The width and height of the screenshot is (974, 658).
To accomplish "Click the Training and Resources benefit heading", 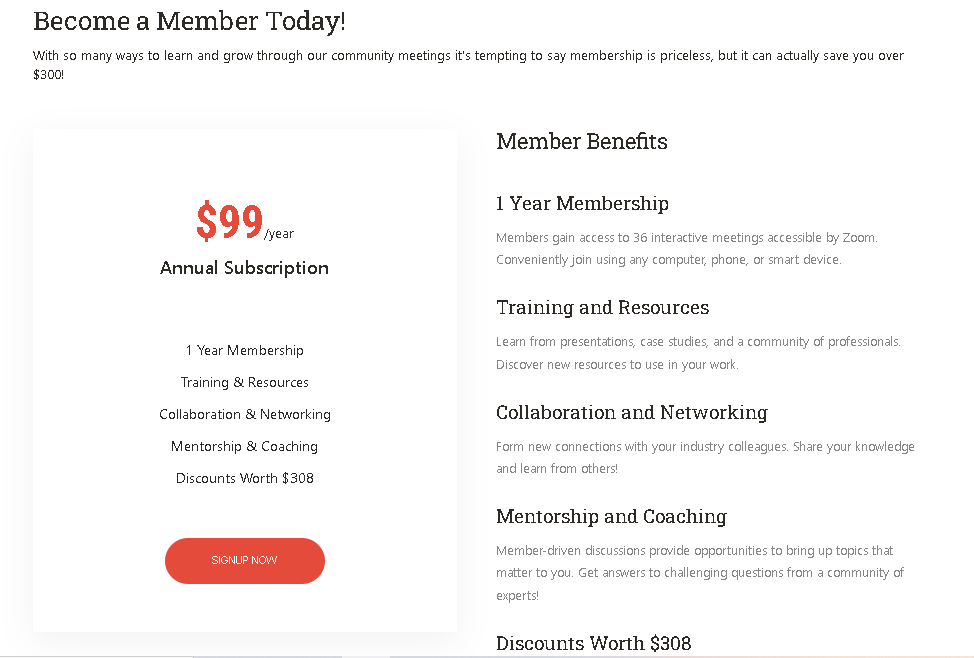I will (x=602, y=308).
